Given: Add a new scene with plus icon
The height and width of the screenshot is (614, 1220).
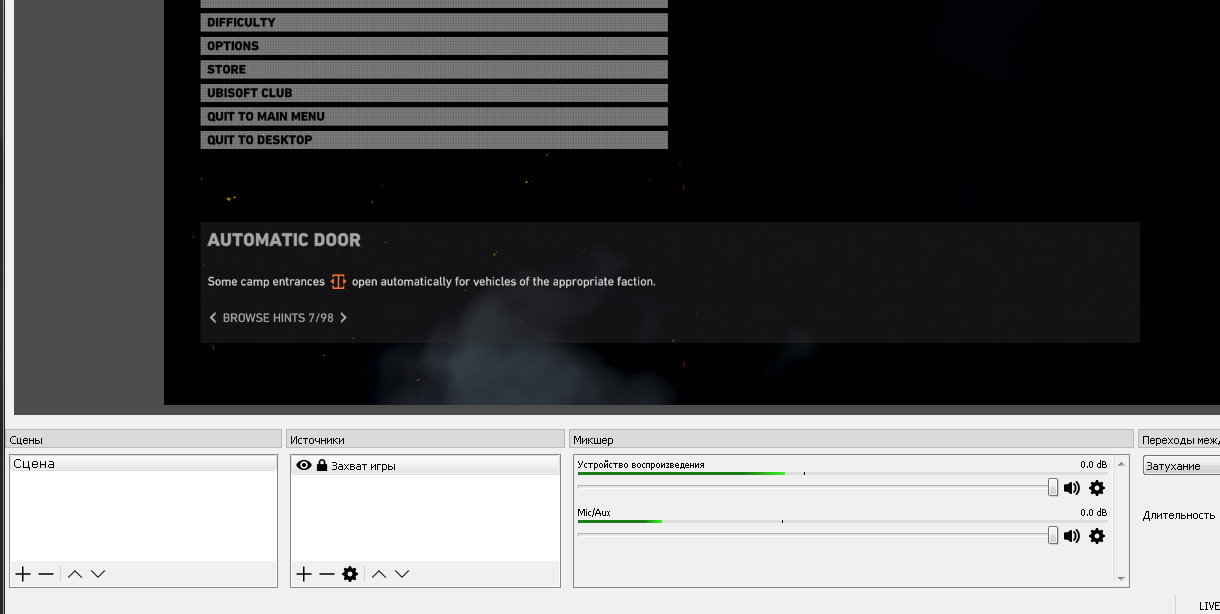Looking at the screenshot, I should point(23,574).
